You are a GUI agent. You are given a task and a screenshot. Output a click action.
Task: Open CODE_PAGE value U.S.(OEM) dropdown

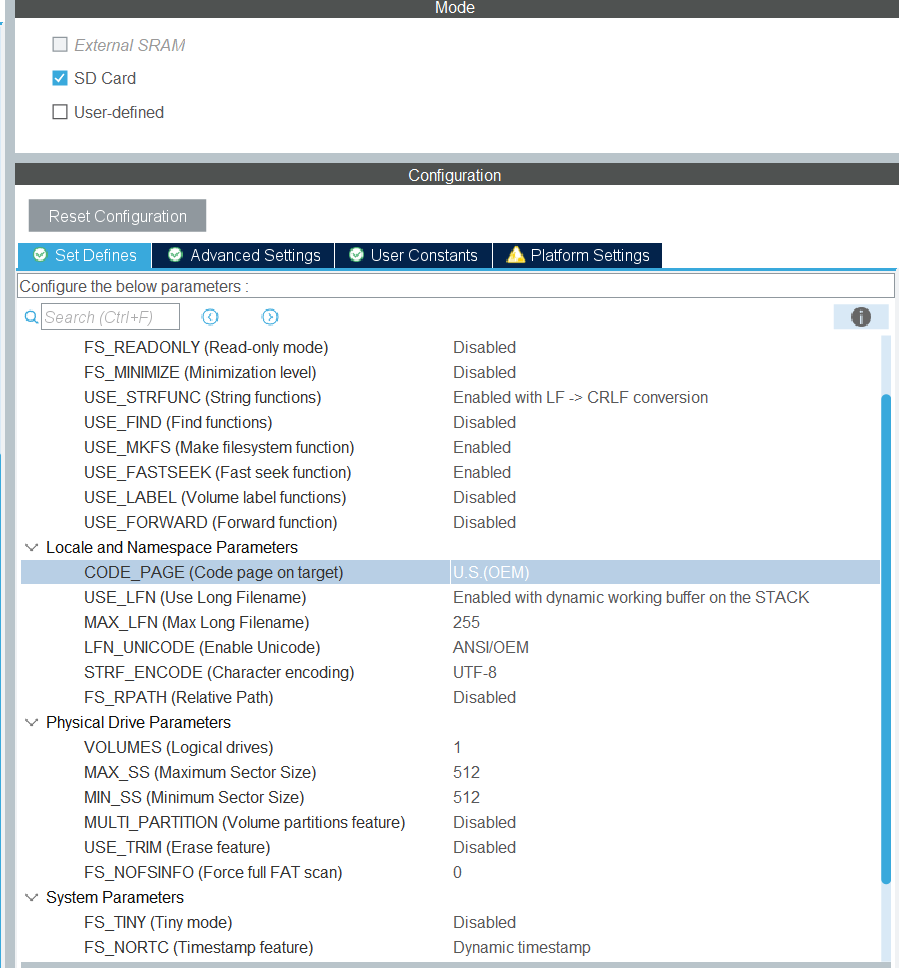pos(665,572)
